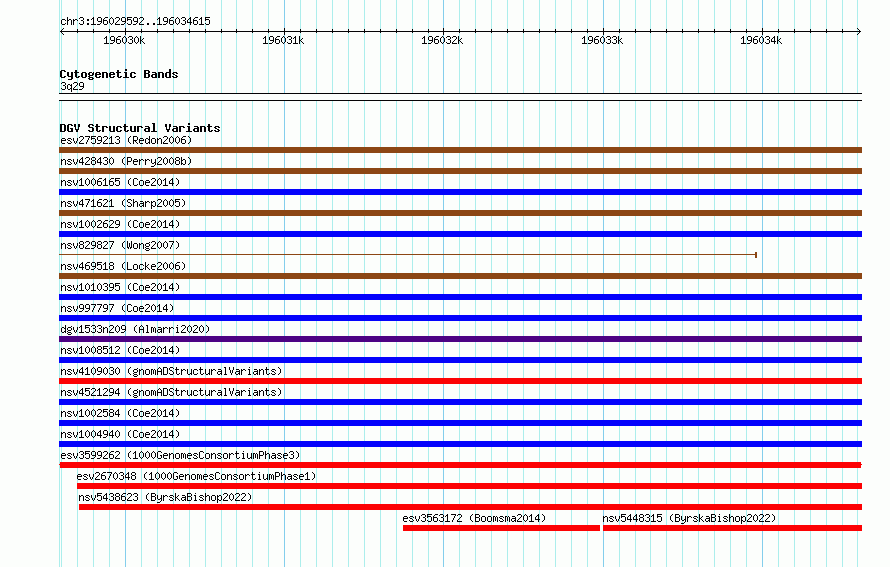Select the brown bar under nsv469518
Viewport: 890px width, 567px height.
460,276
